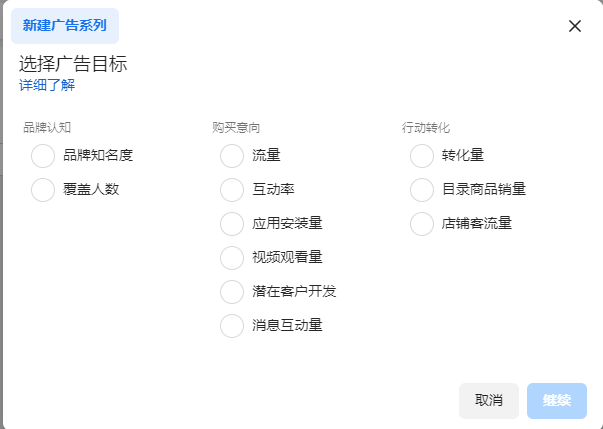Click the 品牌认知 category heading
The width and height of the screenshot is (603, 429).
[x=47, y=128]
